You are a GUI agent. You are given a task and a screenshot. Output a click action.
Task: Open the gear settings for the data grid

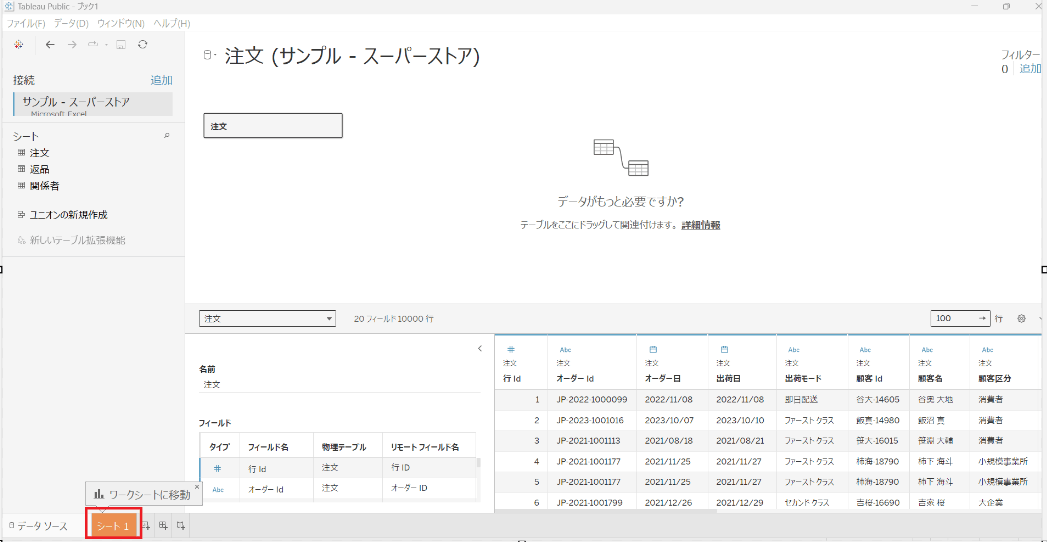pyautogui.click(x=1021, y=319)
